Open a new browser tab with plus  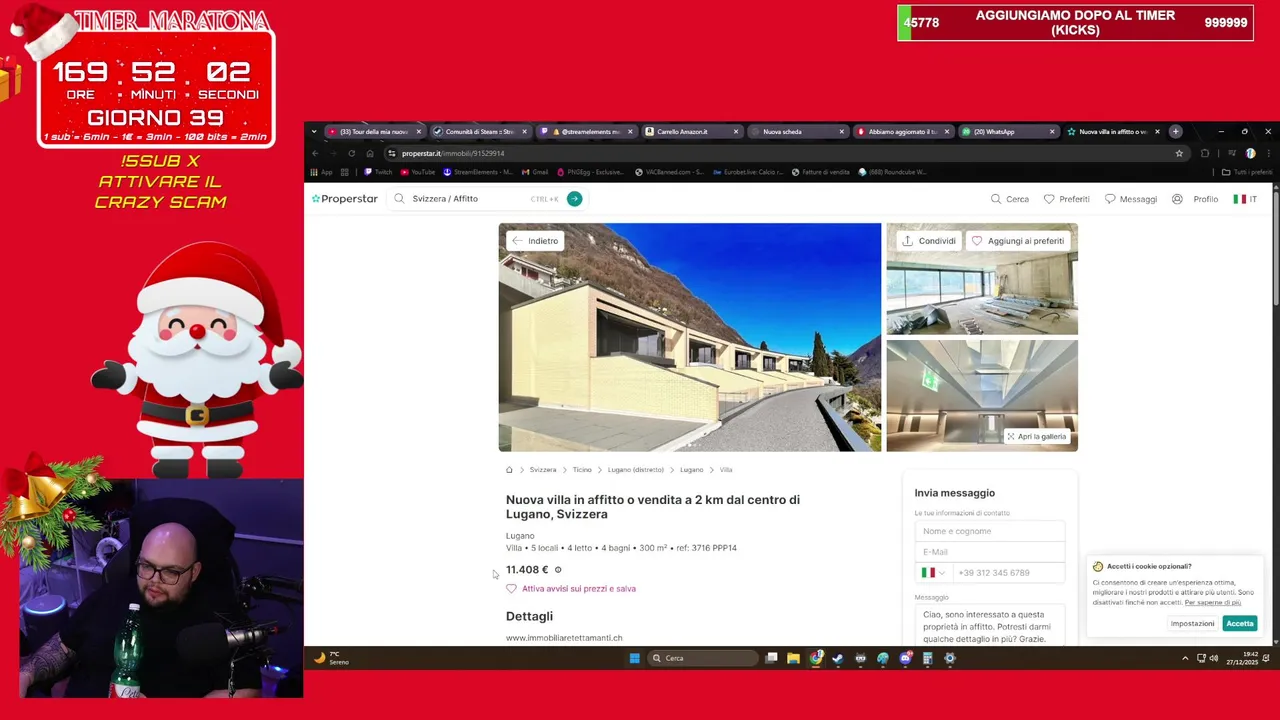click(x=1175, y=132)
